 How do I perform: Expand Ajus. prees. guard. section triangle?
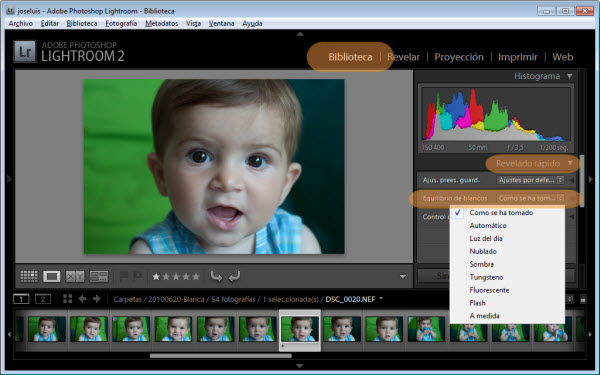[572, 180]
